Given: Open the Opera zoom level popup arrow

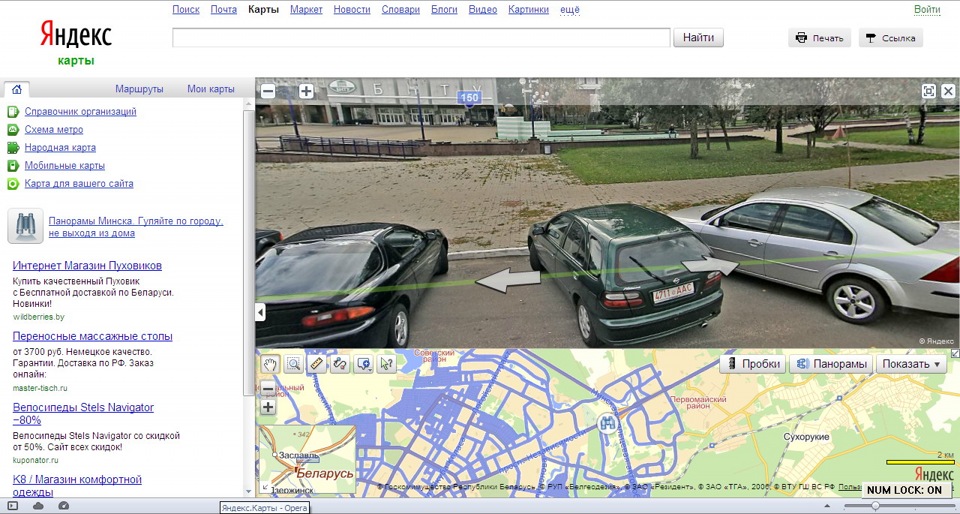Looking at the screenshot, I should click(827, 506).
